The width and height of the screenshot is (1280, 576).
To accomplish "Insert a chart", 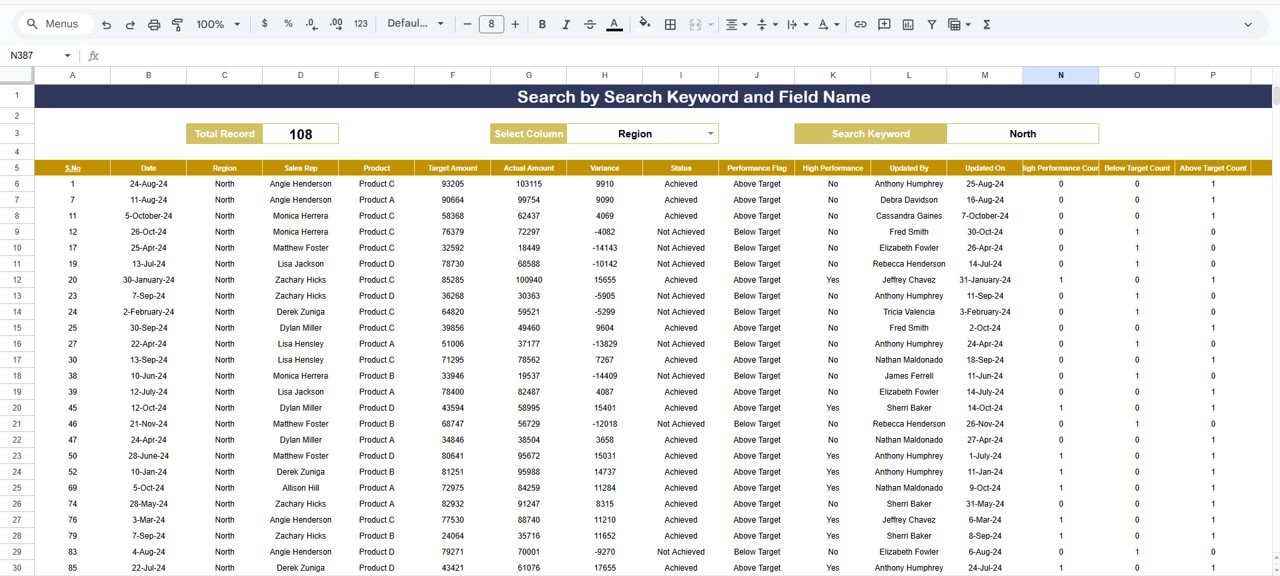I will (908, 24).
